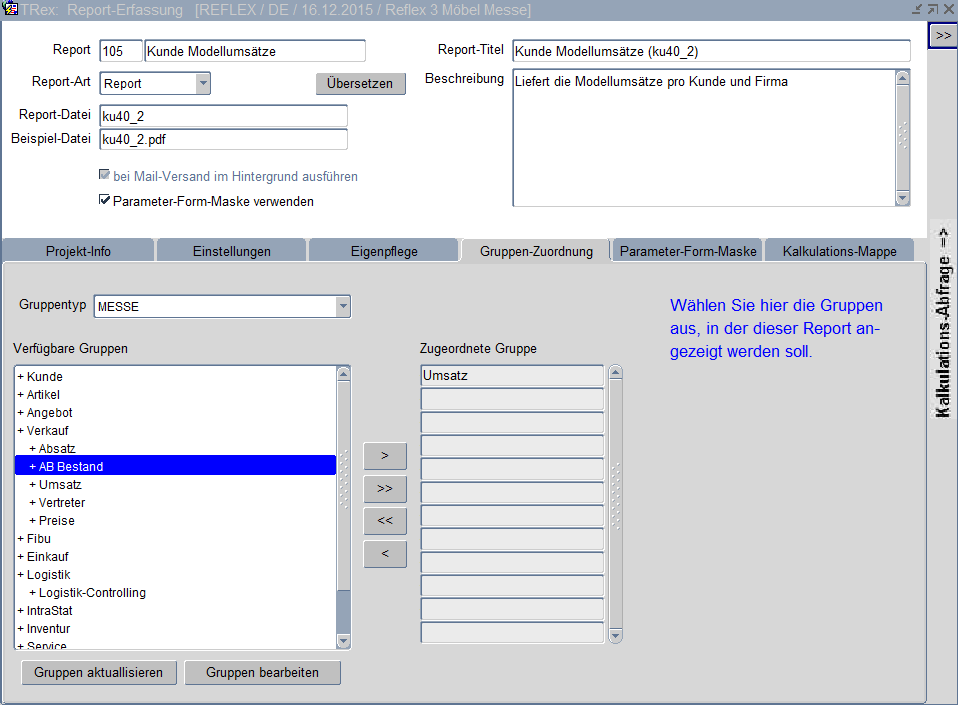Click the double left arrow remove-all button
Image resolution: width=958 pixels, height=705 pixels.
point(385,521)
